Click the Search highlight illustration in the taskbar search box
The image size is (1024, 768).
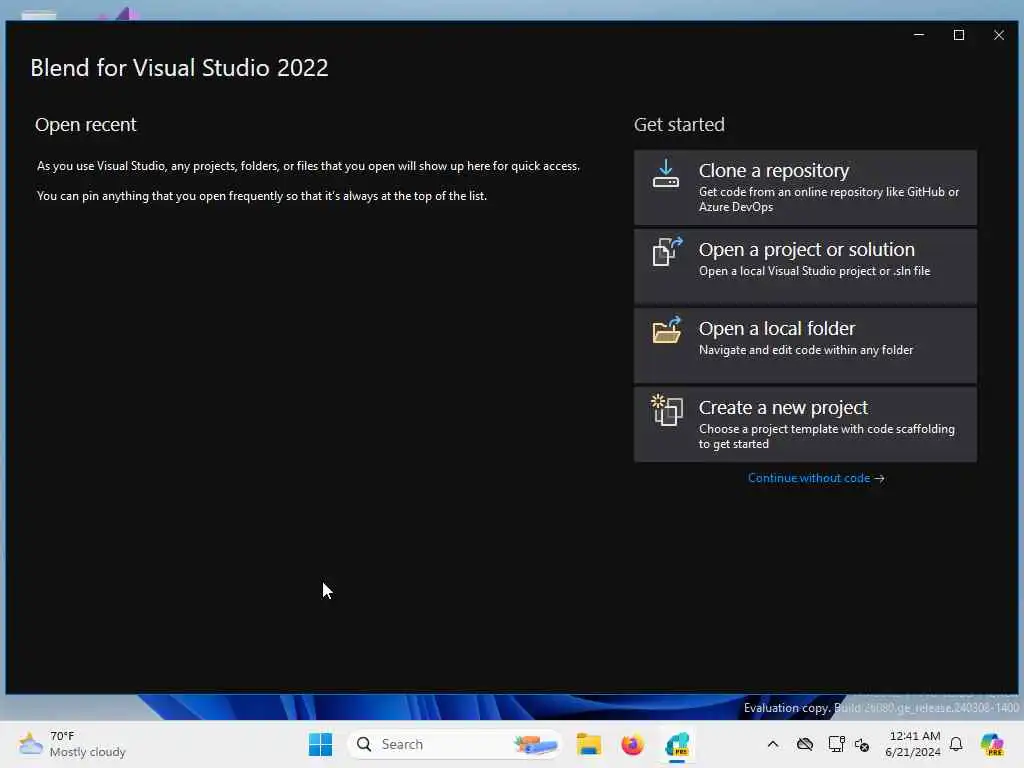point(535,744)
